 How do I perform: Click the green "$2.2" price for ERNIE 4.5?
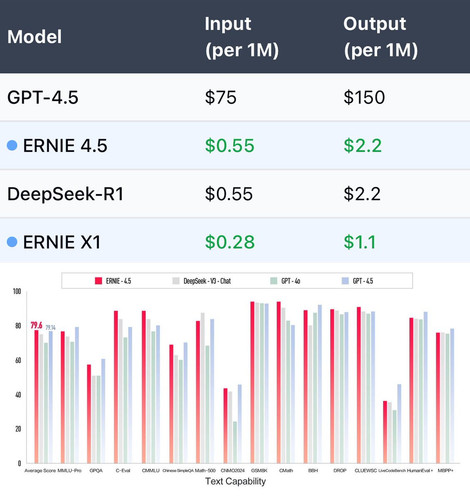coord(363,146)
